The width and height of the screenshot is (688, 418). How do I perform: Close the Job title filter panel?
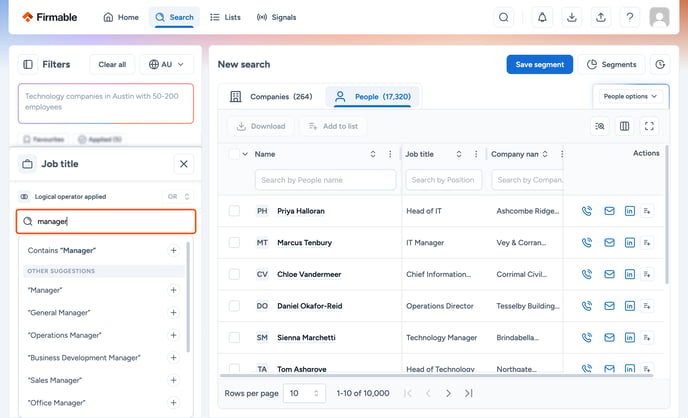(183, 164)
